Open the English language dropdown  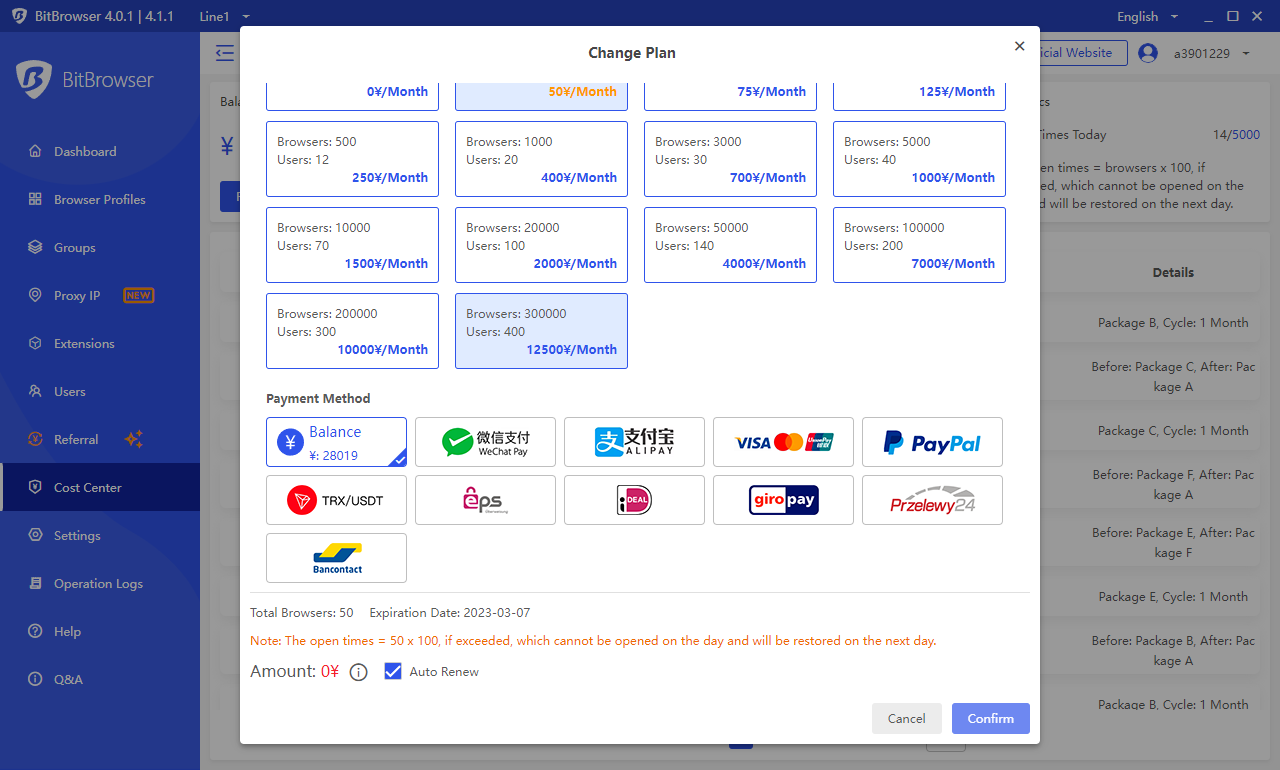[x=1147, y=16]
